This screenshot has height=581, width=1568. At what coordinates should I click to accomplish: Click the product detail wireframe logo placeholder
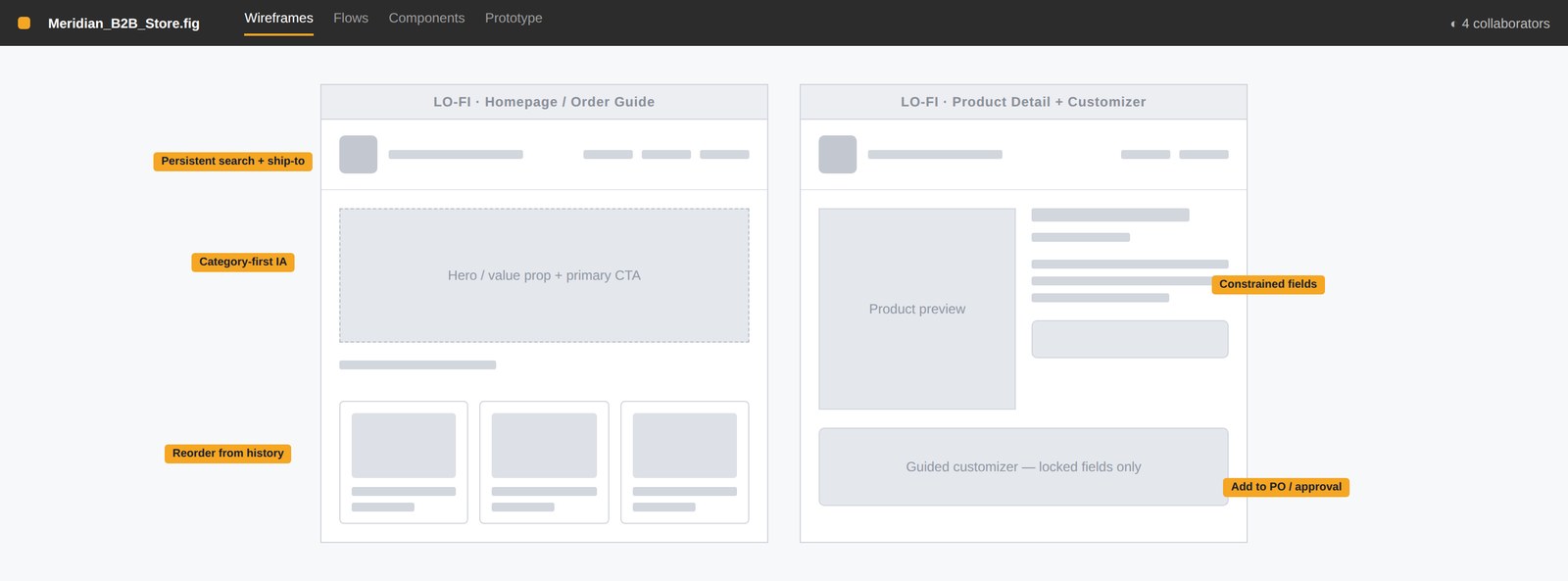click(x=838, y=155)
